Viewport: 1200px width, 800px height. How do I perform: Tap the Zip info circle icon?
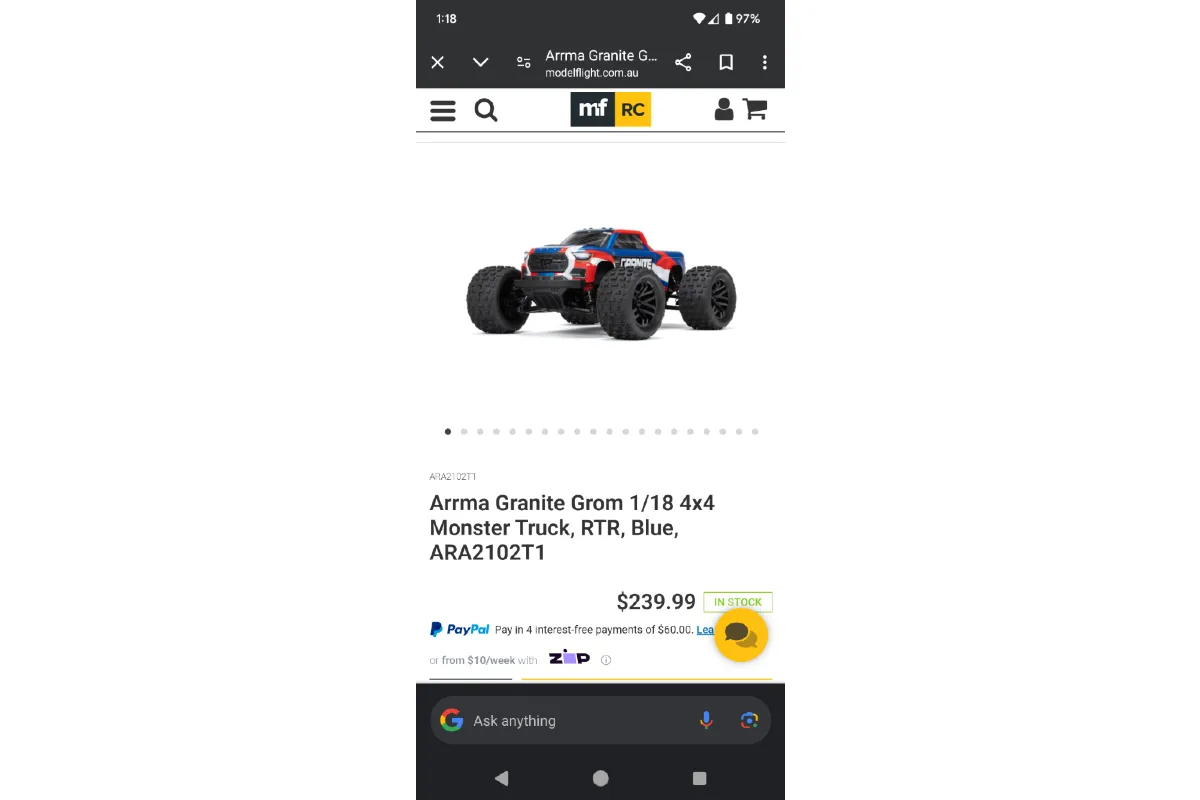(x=606, y=660)
